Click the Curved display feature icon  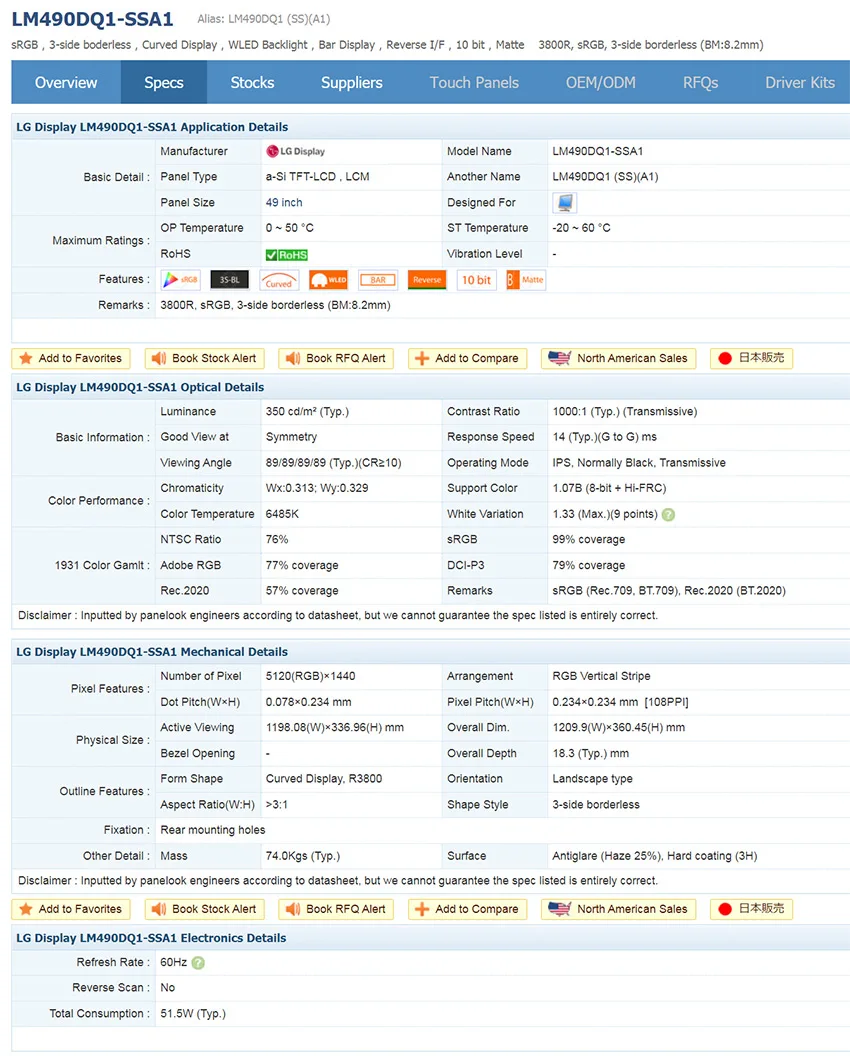[x=279, y=279]
